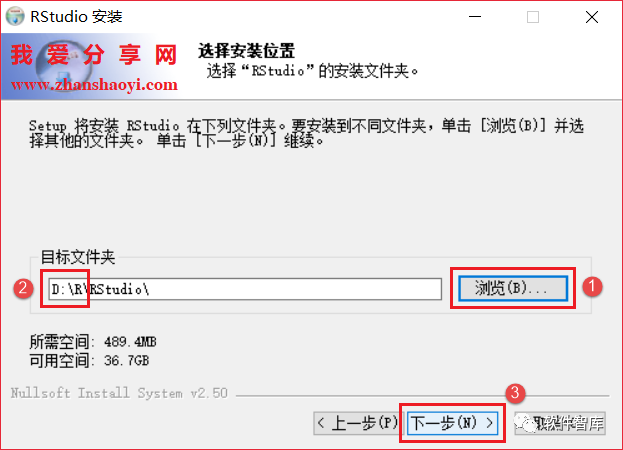
Task: Click the www.zhanshaoyi.com watermark link
Action: coord(94,84)
